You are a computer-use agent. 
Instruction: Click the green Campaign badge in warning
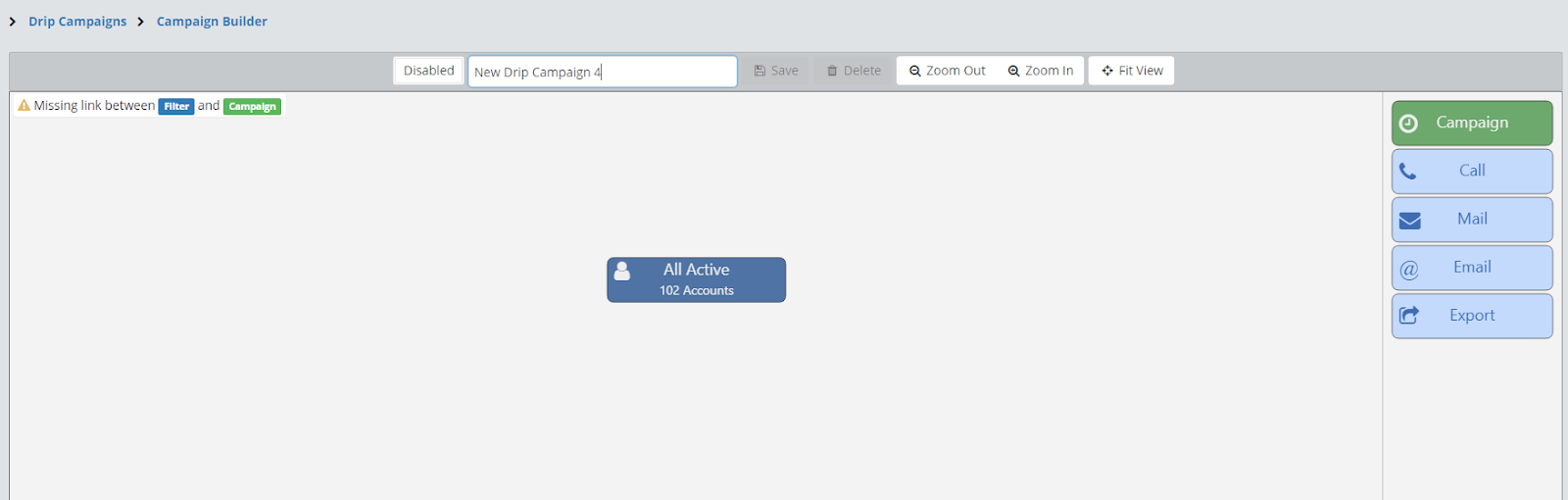252,107
